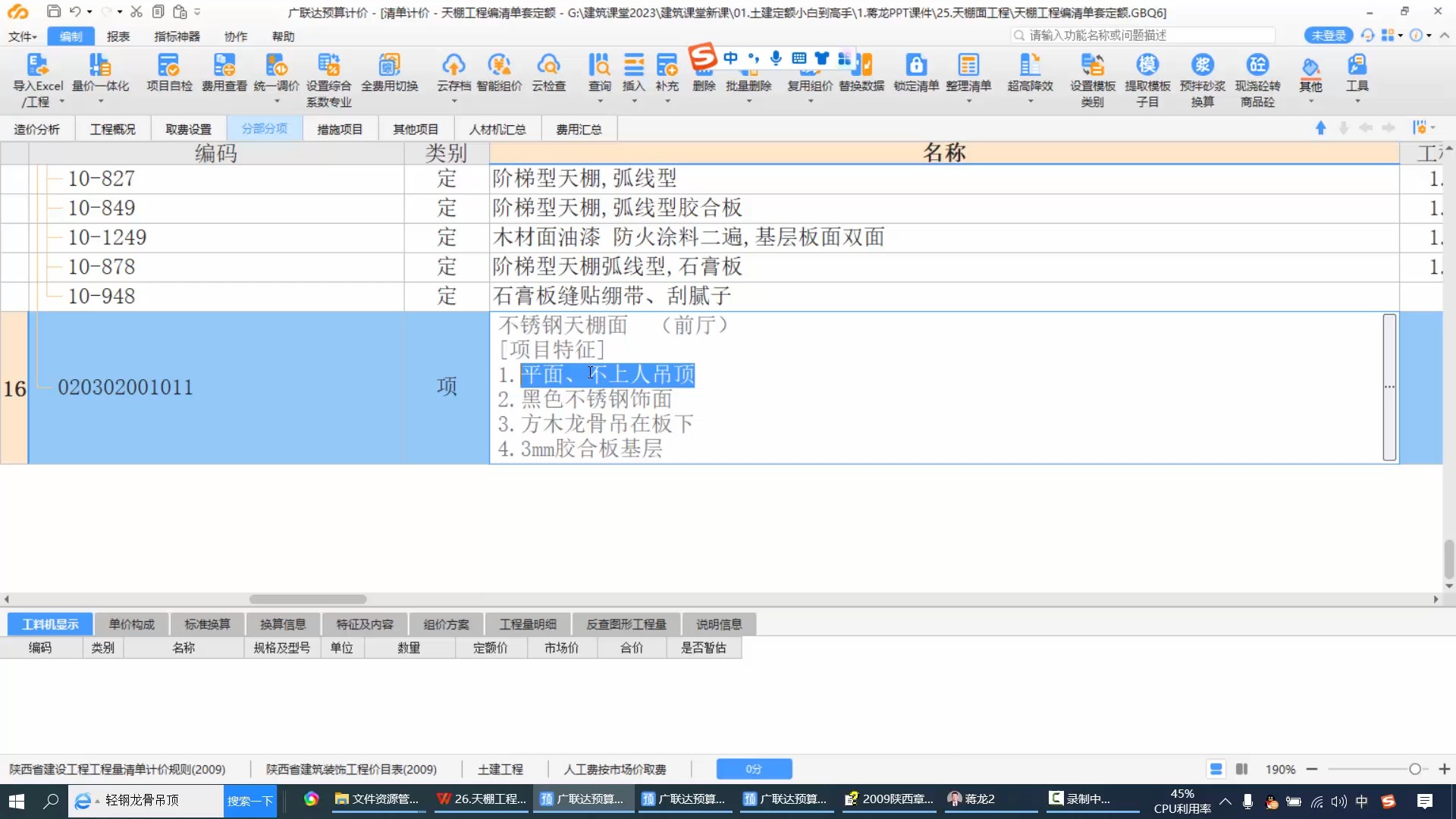1456x819 pixels.
Task: Click 标准换算 tab in bottom panel
Action: [207, 623]
